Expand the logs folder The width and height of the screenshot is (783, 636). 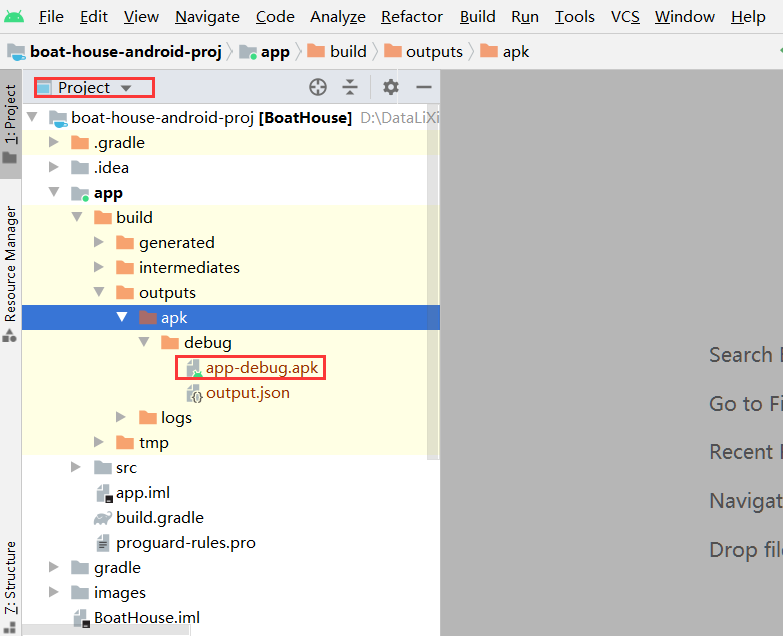click(x=120, y=417)
